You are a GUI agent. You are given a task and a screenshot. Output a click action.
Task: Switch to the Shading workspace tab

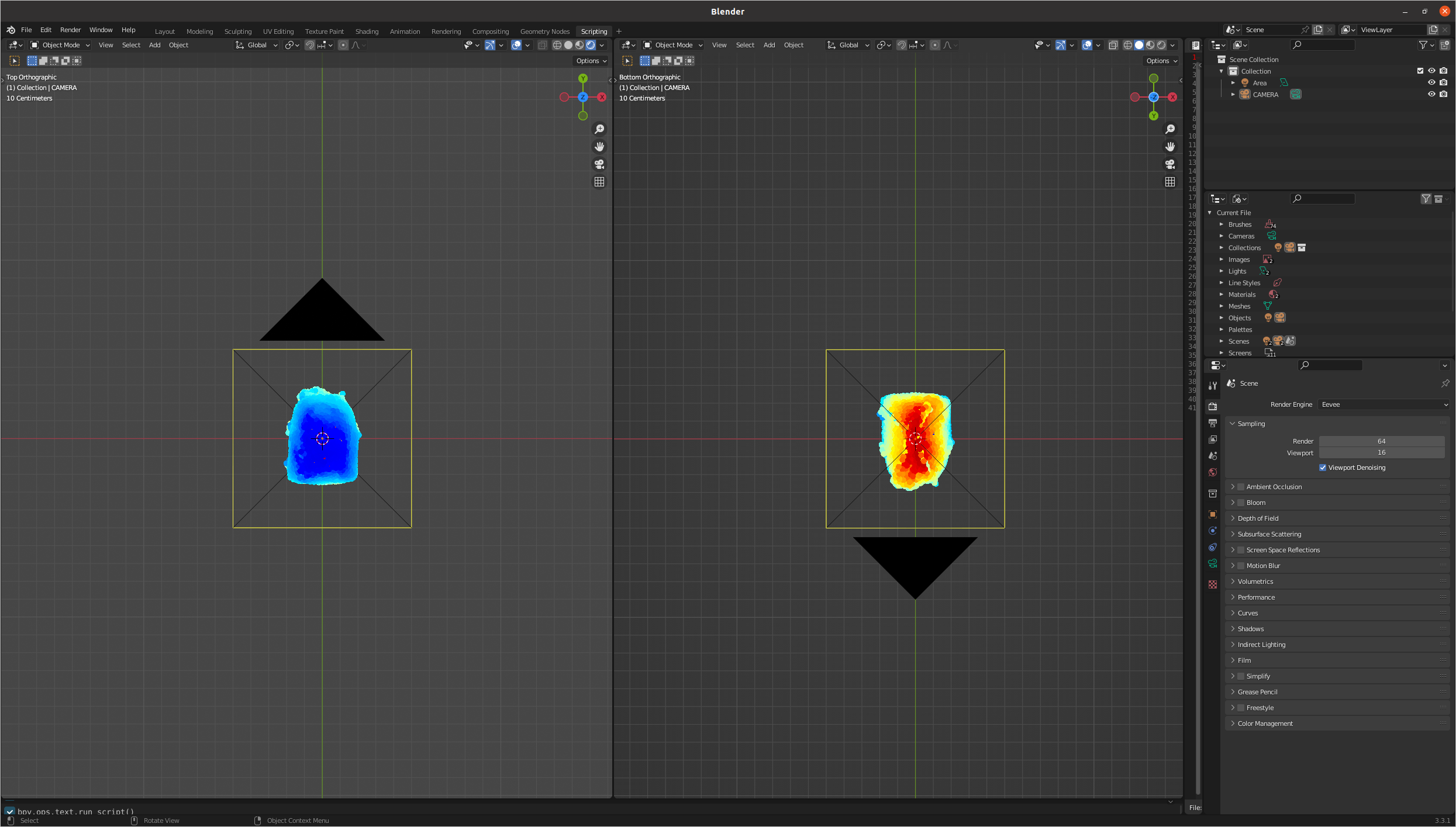(x=367, y=32)
